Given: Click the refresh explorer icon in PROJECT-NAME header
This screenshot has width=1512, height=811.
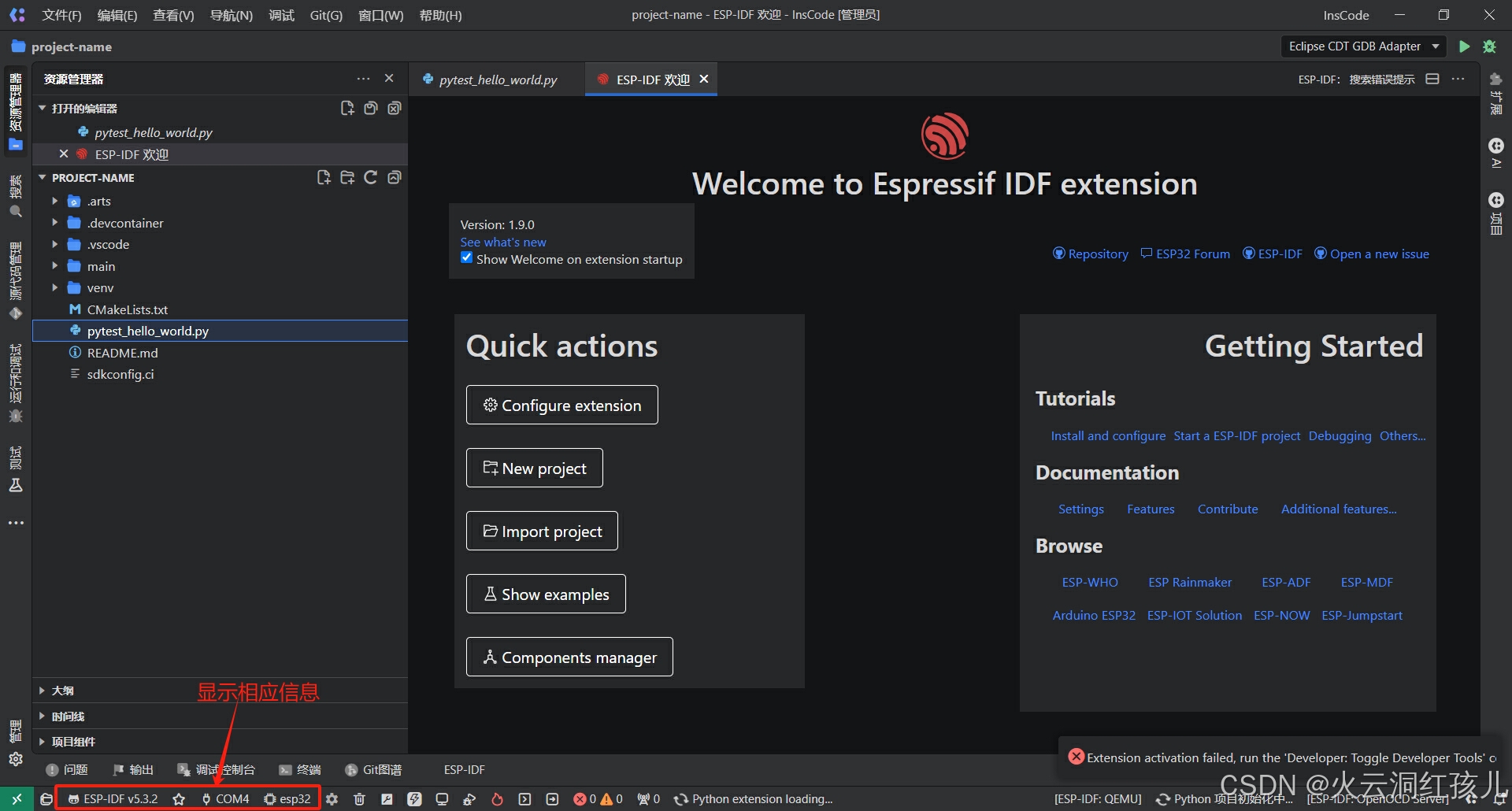Looking at the screenshot, I should pyautogui.click(x=370, y=177).
